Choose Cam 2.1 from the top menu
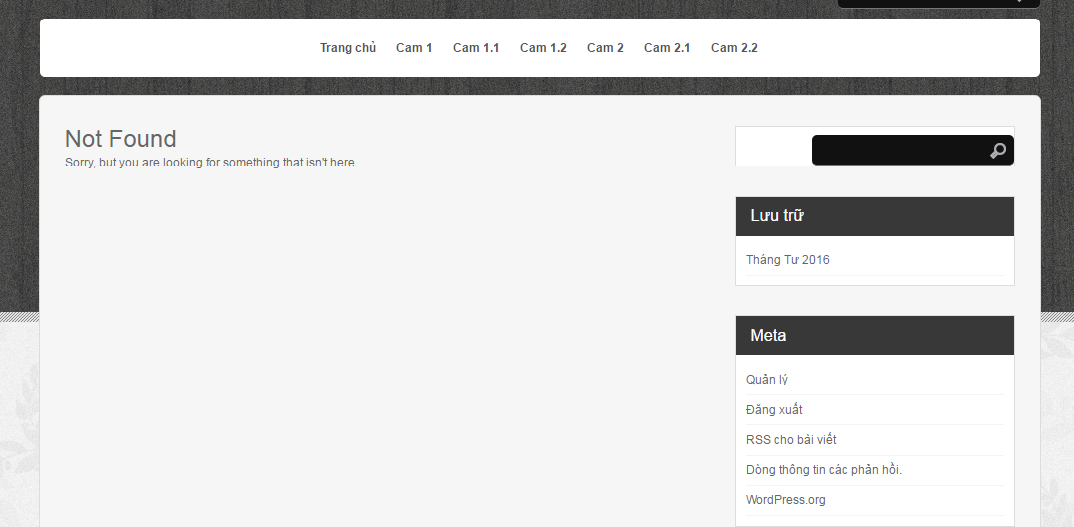 [667, 48]
